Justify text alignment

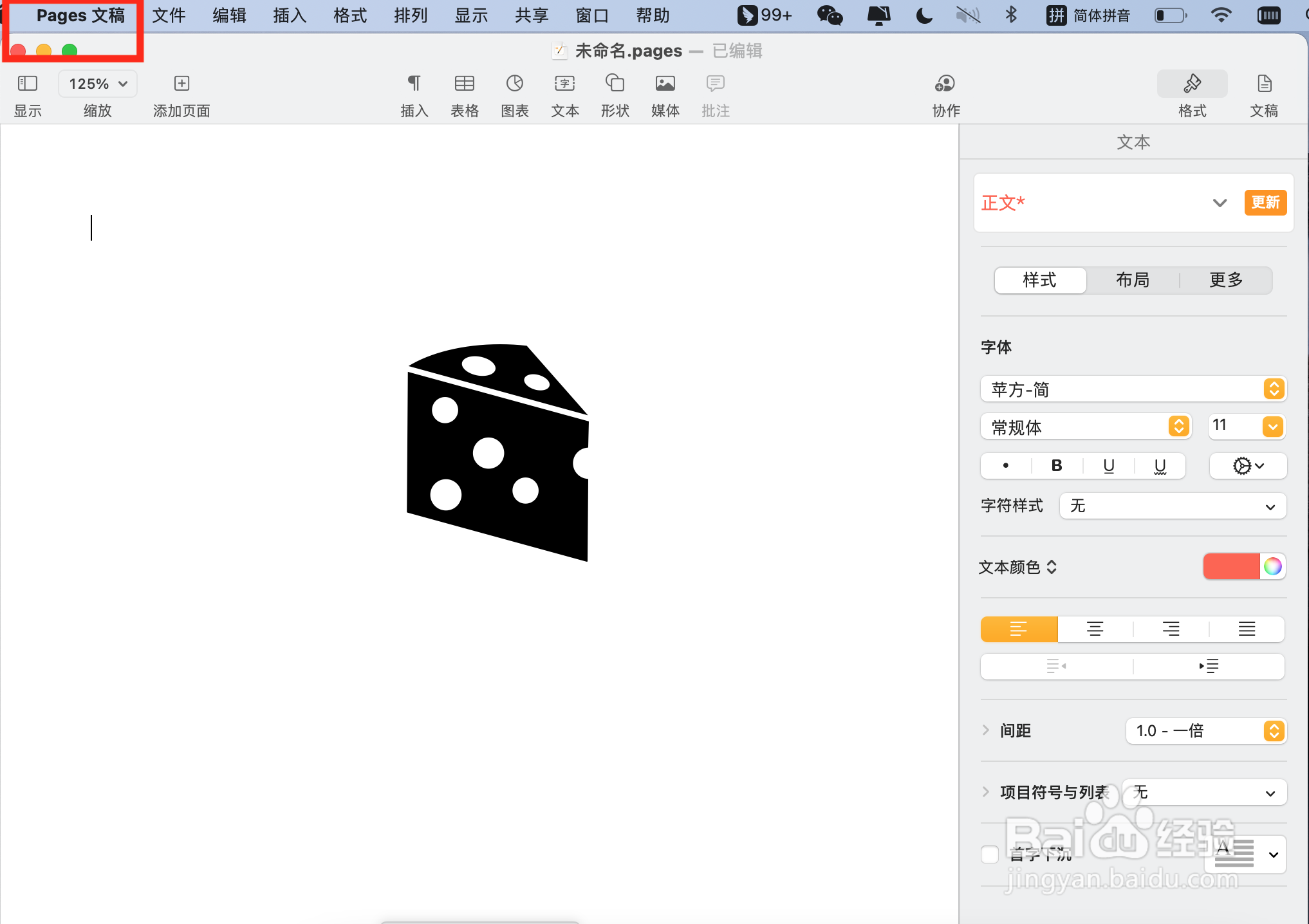pos(1247,629)
